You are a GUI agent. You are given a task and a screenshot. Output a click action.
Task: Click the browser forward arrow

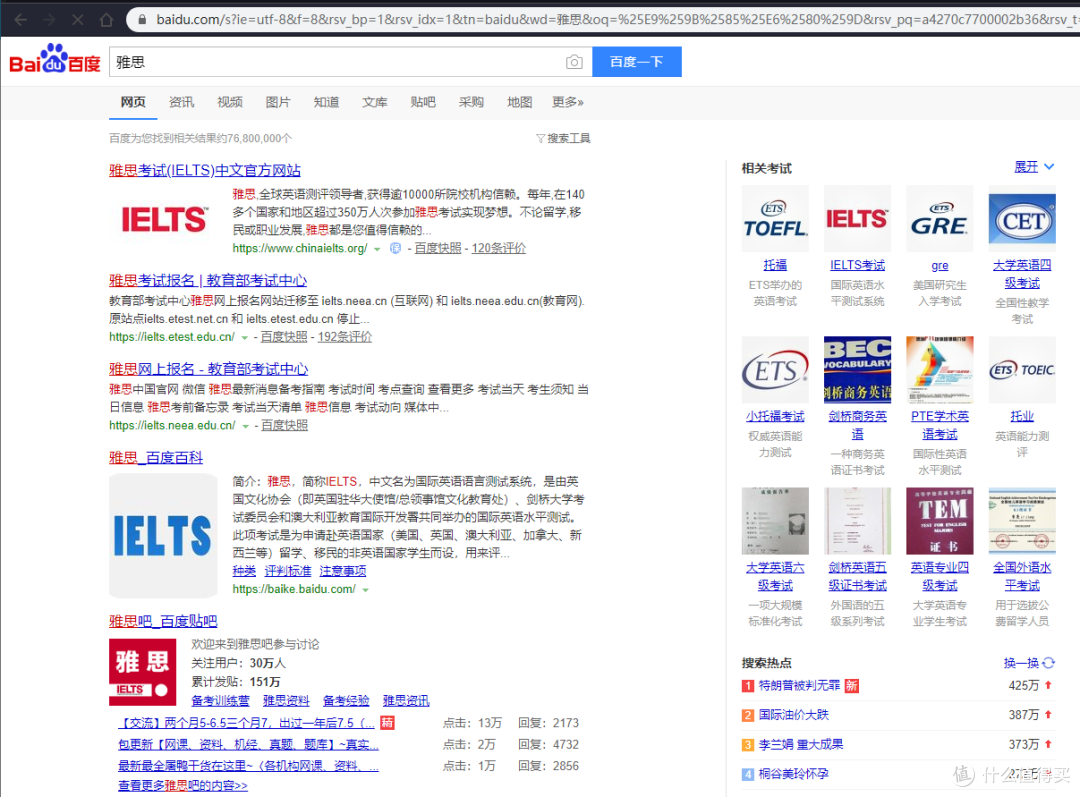pos(49,19)
